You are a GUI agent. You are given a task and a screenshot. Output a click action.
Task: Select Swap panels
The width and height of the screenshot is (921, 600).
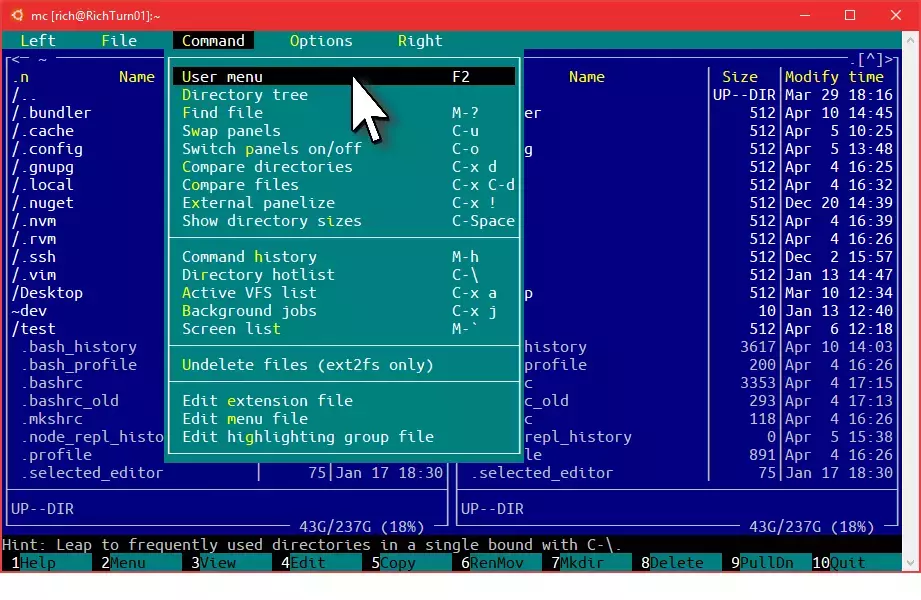[x=344, y=130]
